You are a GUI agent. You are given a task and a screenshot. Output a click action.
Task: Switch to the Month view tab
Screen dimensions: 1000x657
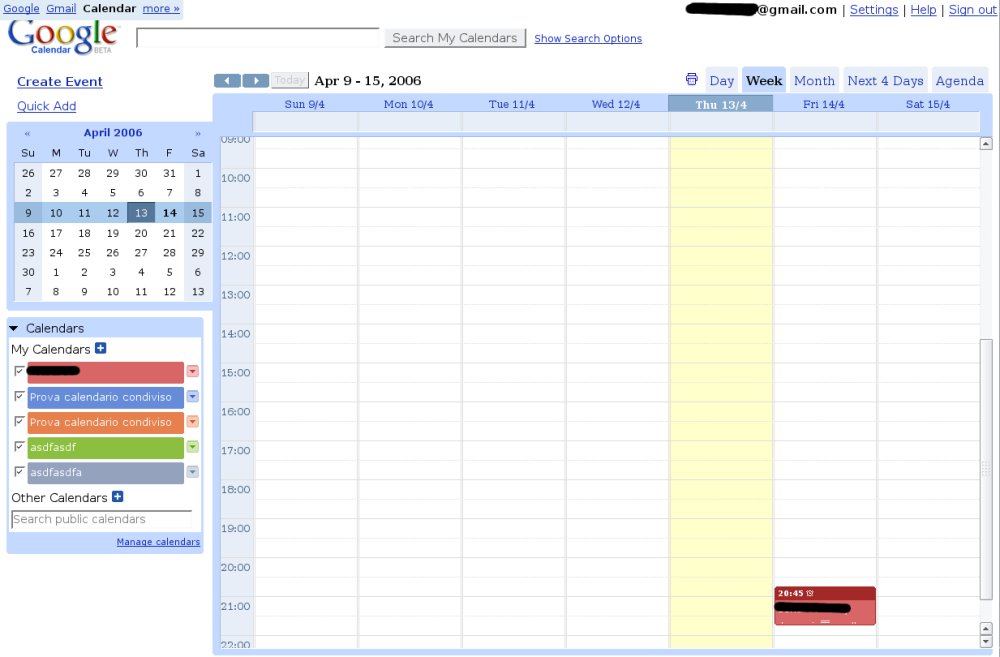pos(814,81)
